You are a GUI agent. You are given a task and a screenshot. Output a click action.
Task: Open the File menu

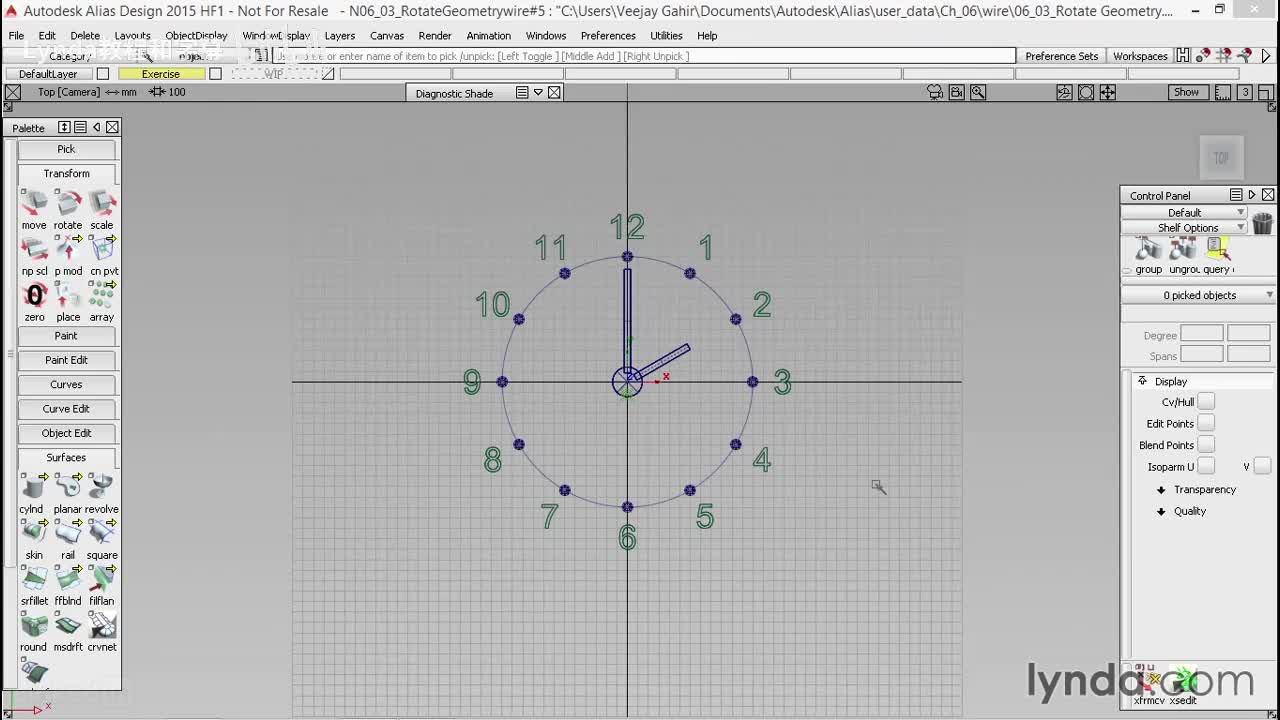pos(17,36)
